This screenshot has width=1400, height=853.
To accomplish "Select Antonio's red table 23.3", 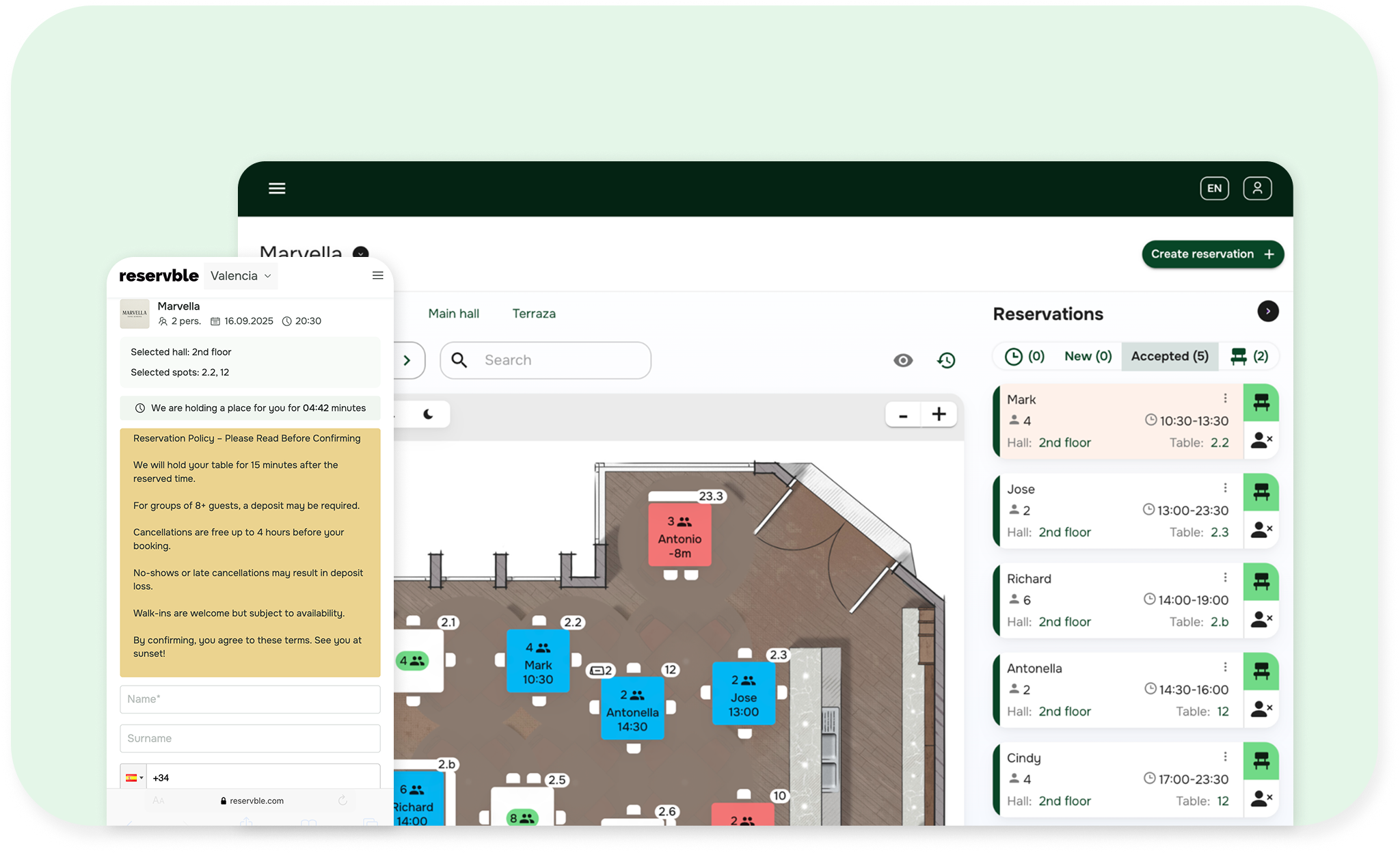I will pyautogui.click(x=679, y=535).
